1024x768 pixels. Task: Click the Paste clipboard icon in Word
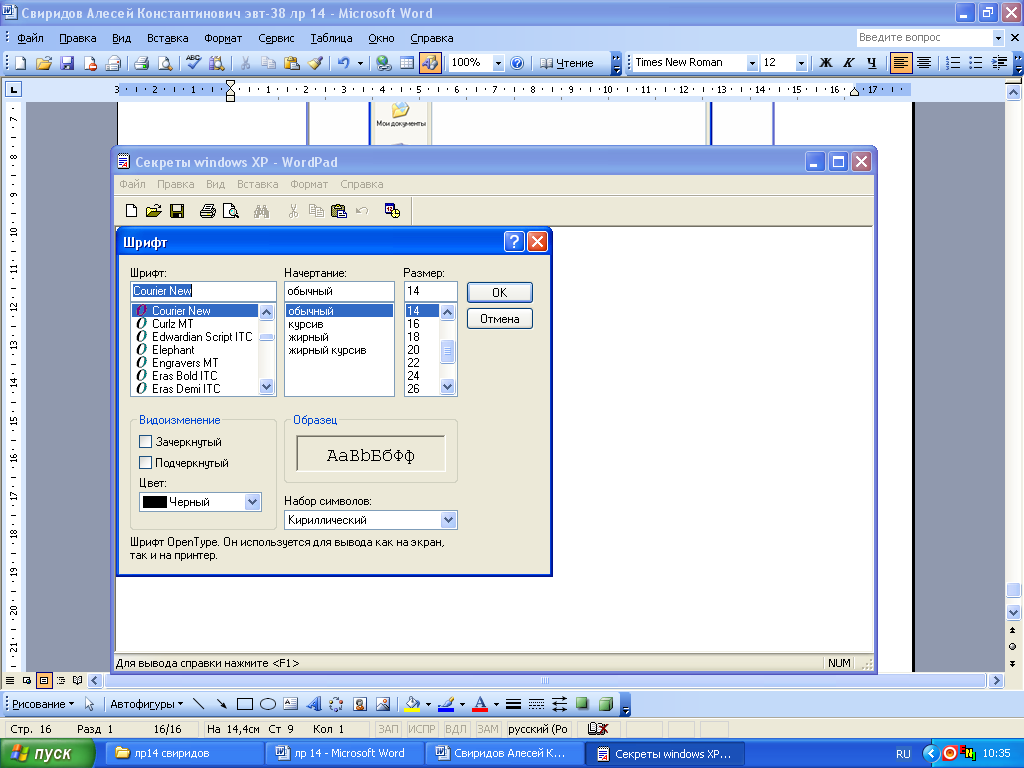coord(292,63)
